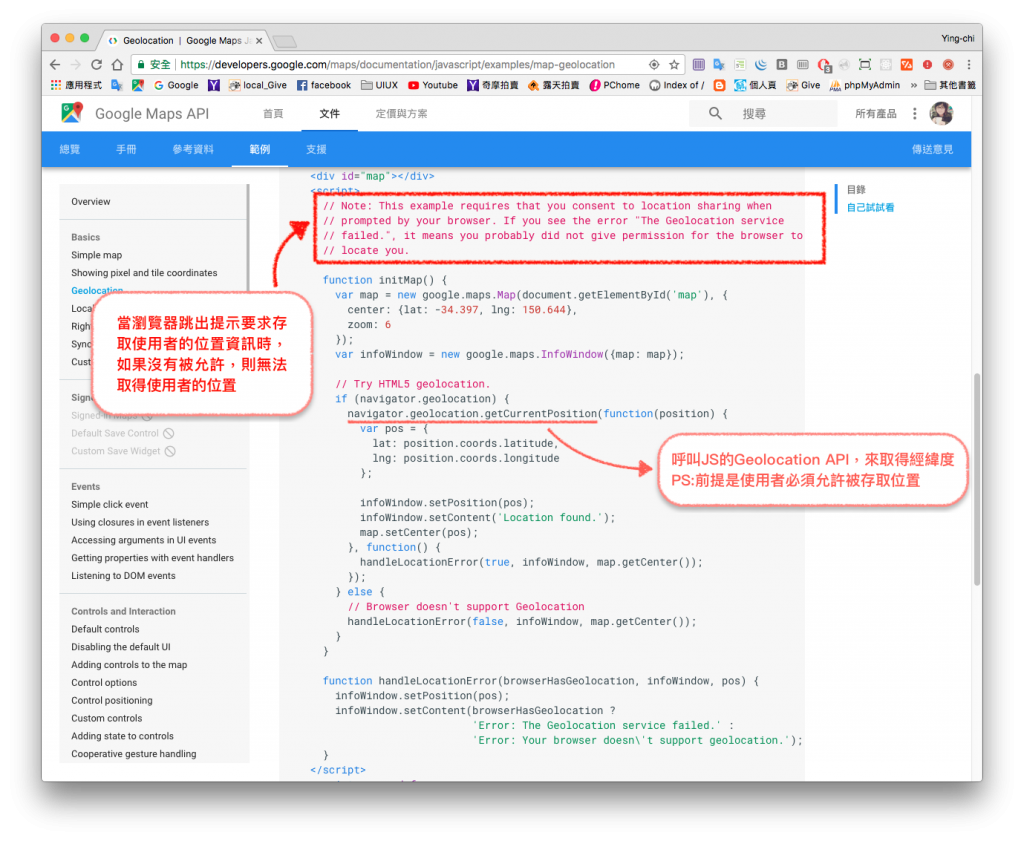Switch to the 支援 section tab
The image size is (1024, 841).
click(316, 149)
